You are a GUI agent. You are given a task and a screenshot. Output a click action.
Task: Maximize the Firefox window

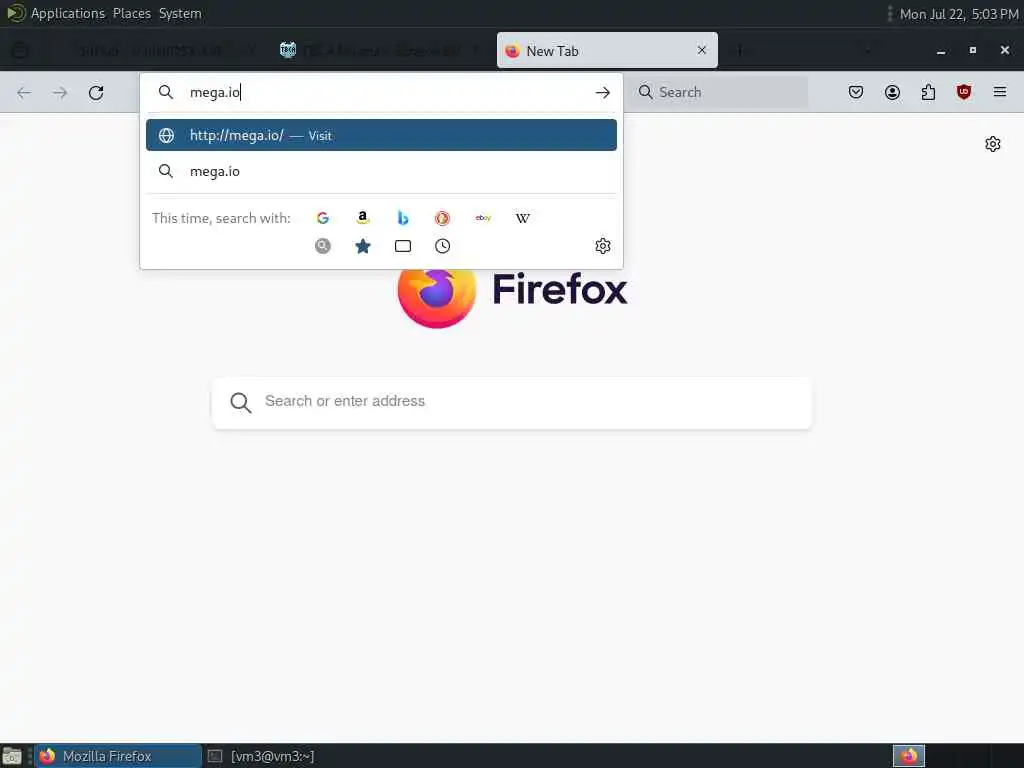pyautogui.click(x=972, y=50)
